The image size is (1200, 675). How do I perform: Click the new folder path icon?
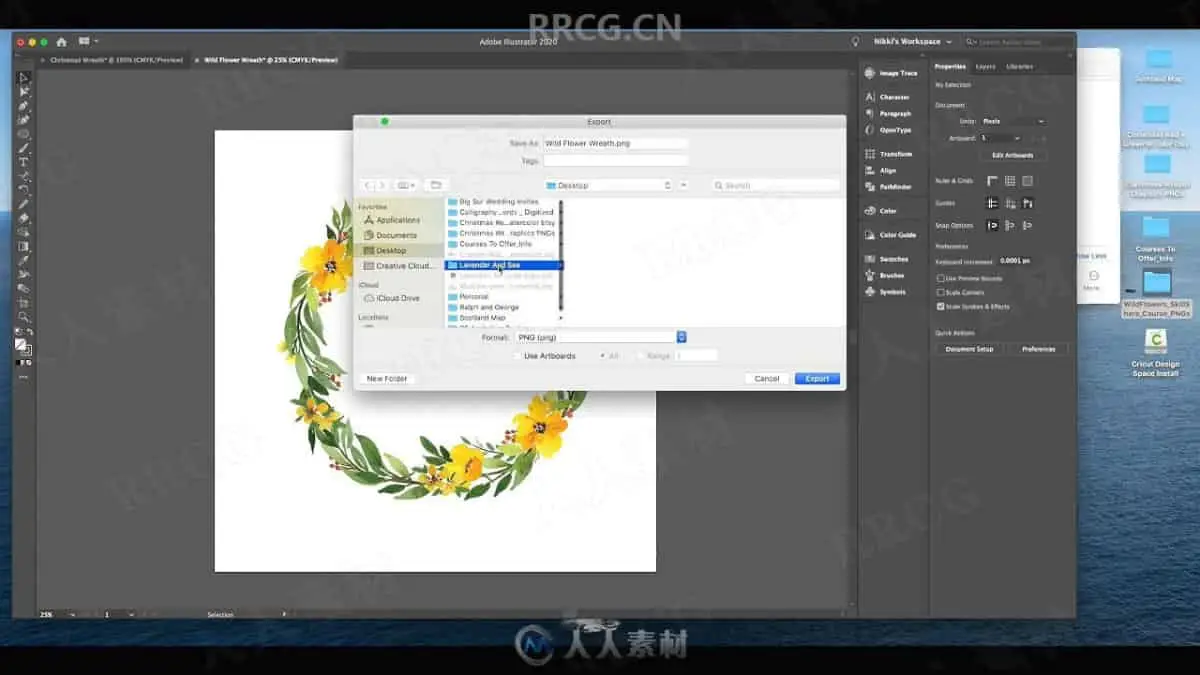click(434, 185)
